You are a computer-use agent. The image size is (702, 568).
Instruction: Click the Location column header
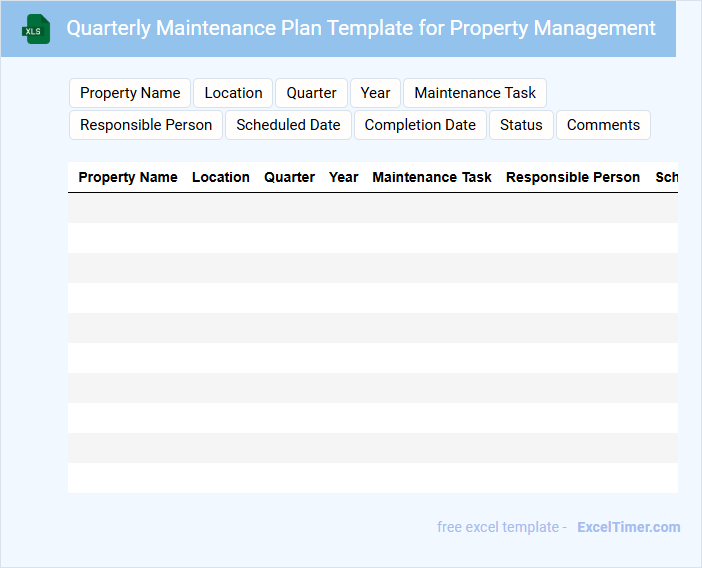[x=221, y=177]
